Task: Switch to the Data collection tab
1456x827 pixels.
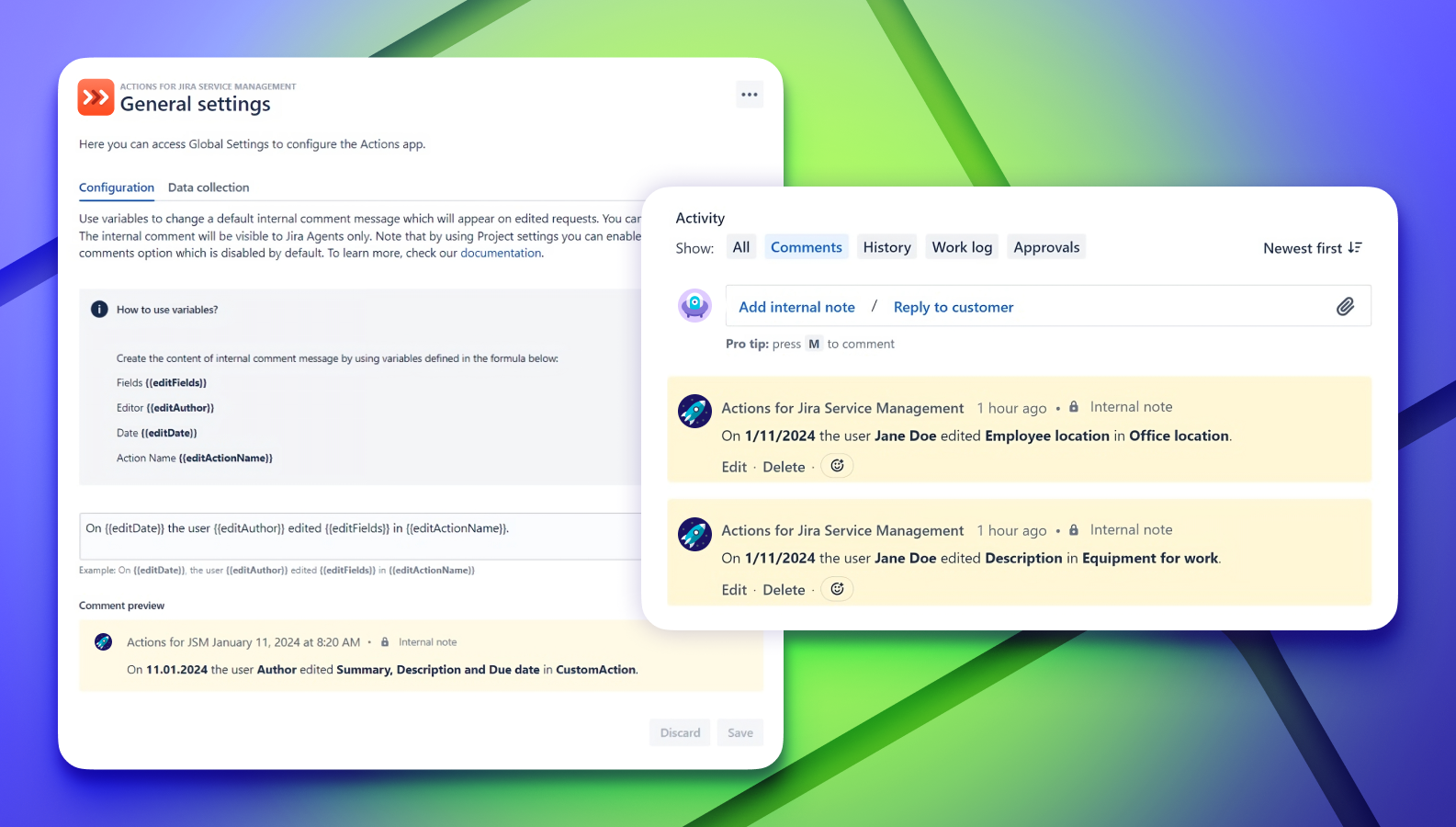Action: (x=209, y=187)
